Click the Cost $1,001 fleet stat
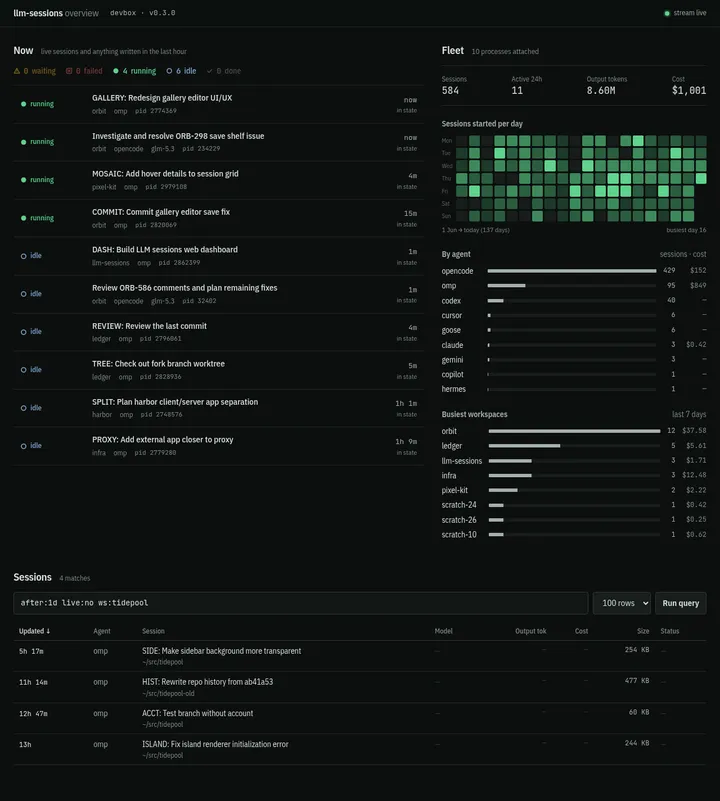Viewport: 720px width, 801px height. (689, 86)
